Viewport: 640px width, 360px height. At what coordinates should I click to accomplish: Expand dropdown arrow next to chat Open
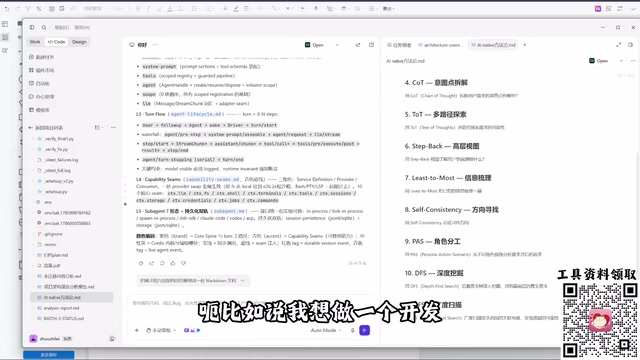(337, 45)
